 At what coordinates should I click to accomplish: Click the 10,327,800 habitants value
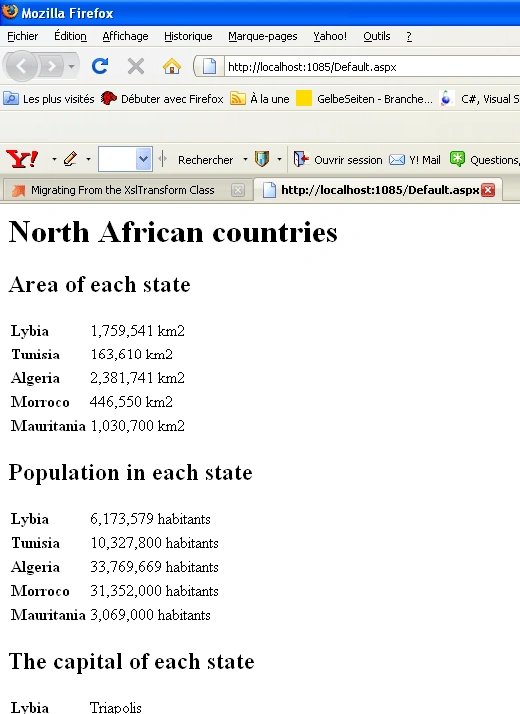pyautogui.click(x=154, y=543)
